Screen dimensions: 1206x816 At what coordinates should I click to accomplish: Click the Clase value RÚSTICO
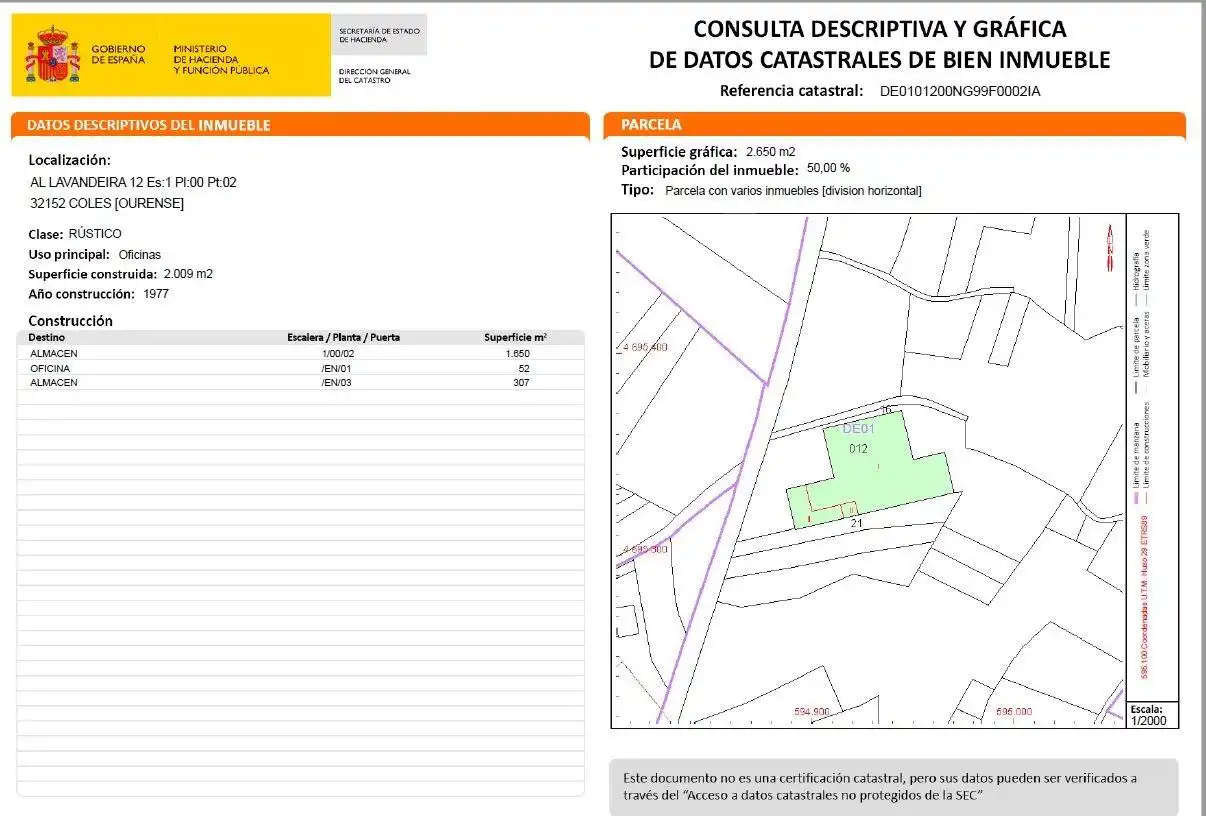[95, 234]
